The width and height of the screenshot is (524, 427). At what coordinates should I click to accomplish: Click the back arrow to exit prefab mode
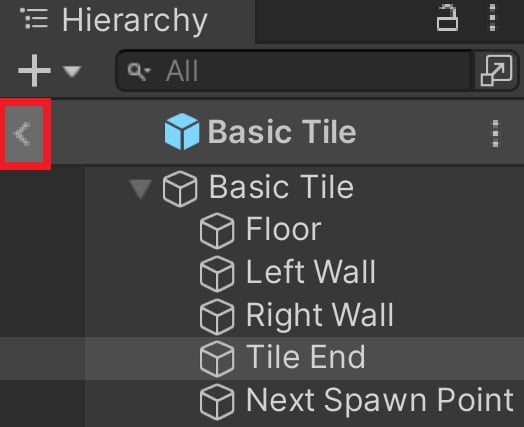pyautogui.click(x=23, y=134)
